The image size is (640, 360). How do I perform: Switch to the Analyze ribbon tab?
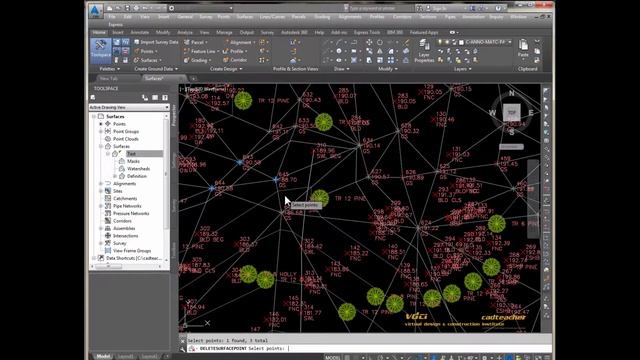pyautogui.click(x=185, y=32)
